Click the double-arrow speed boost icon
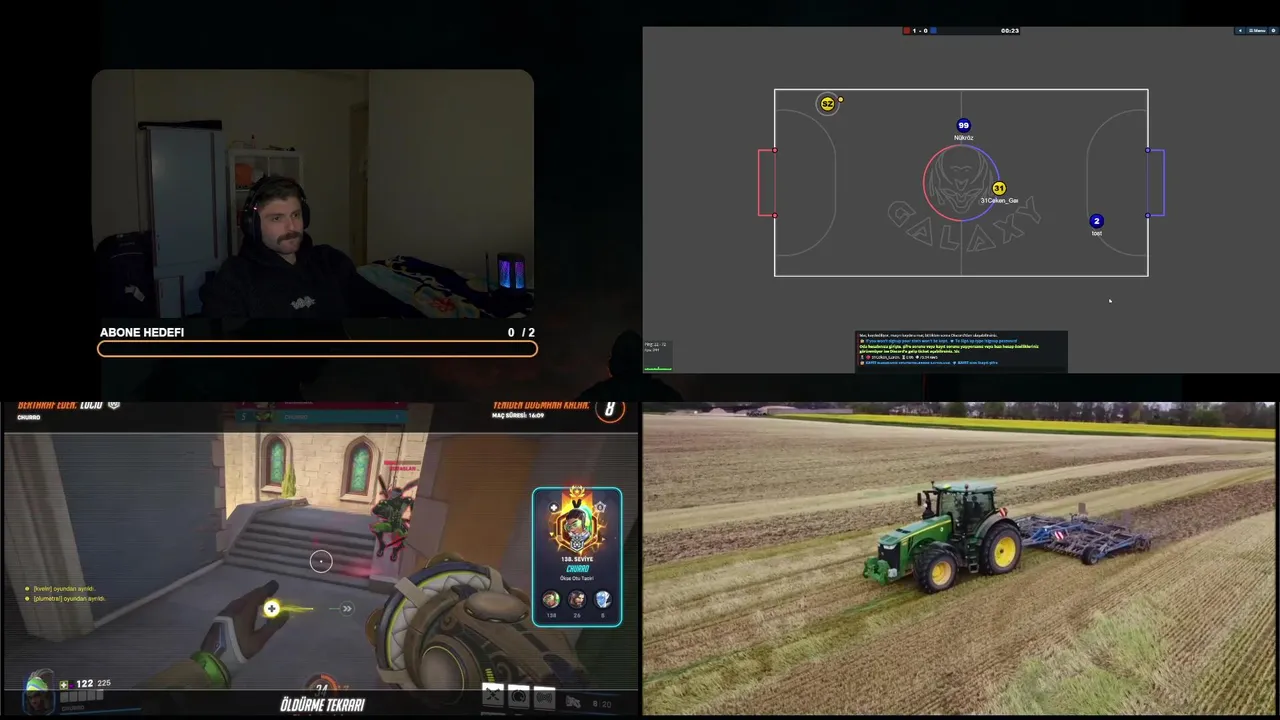 click(x=347, y=608)
